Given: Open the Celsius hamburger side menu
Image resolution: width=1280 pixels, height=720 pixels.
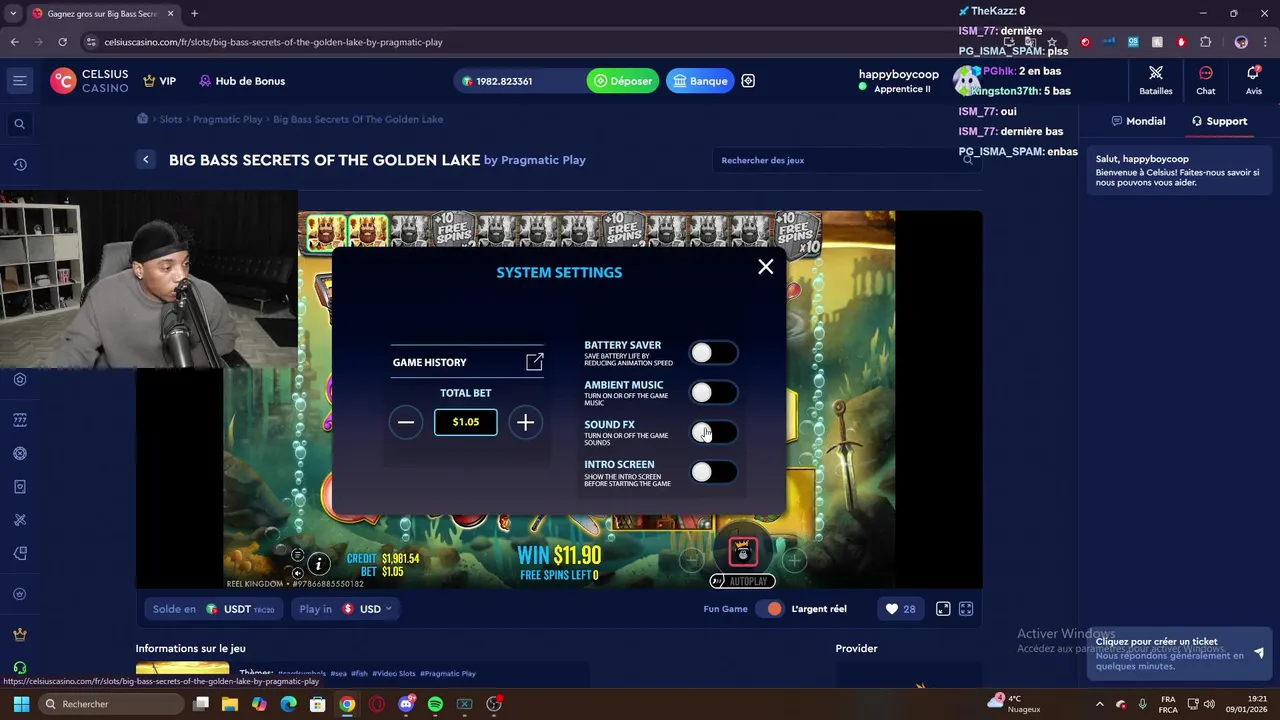Looking at the screenshot, I should 19,81.
